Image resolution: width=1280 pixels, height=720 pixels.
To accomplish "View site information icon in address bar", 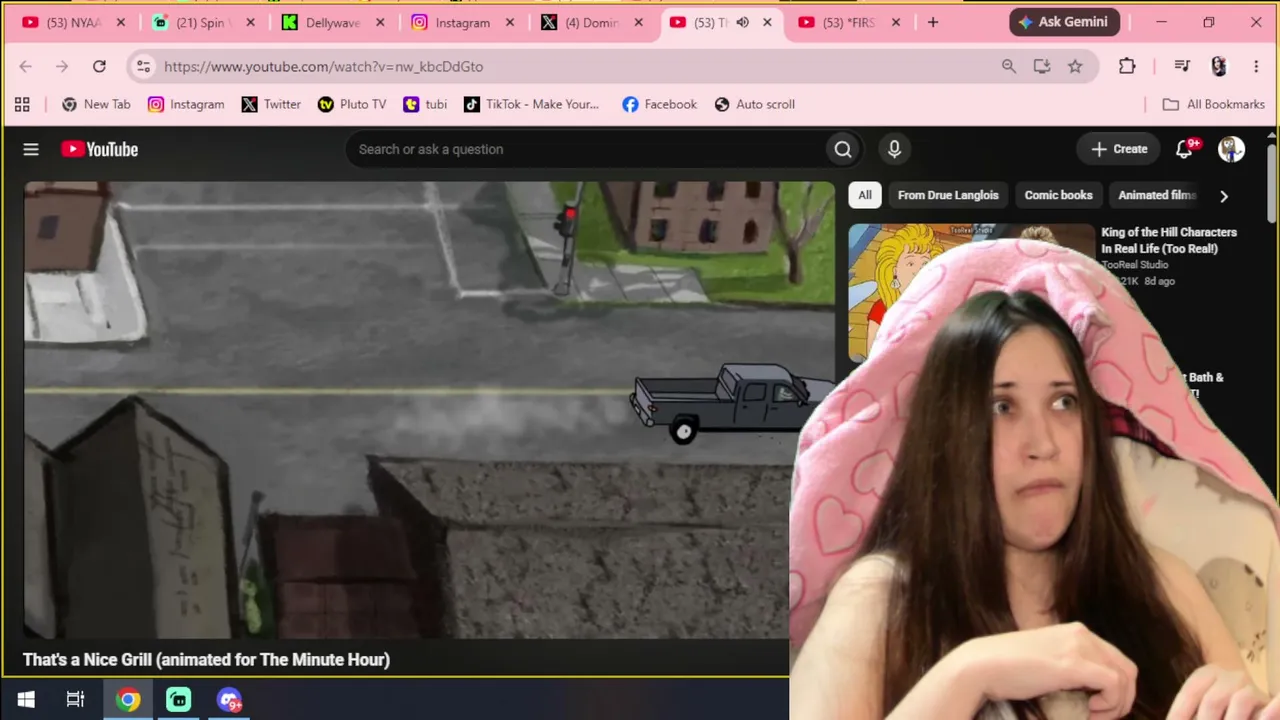I will pos(143,66).
